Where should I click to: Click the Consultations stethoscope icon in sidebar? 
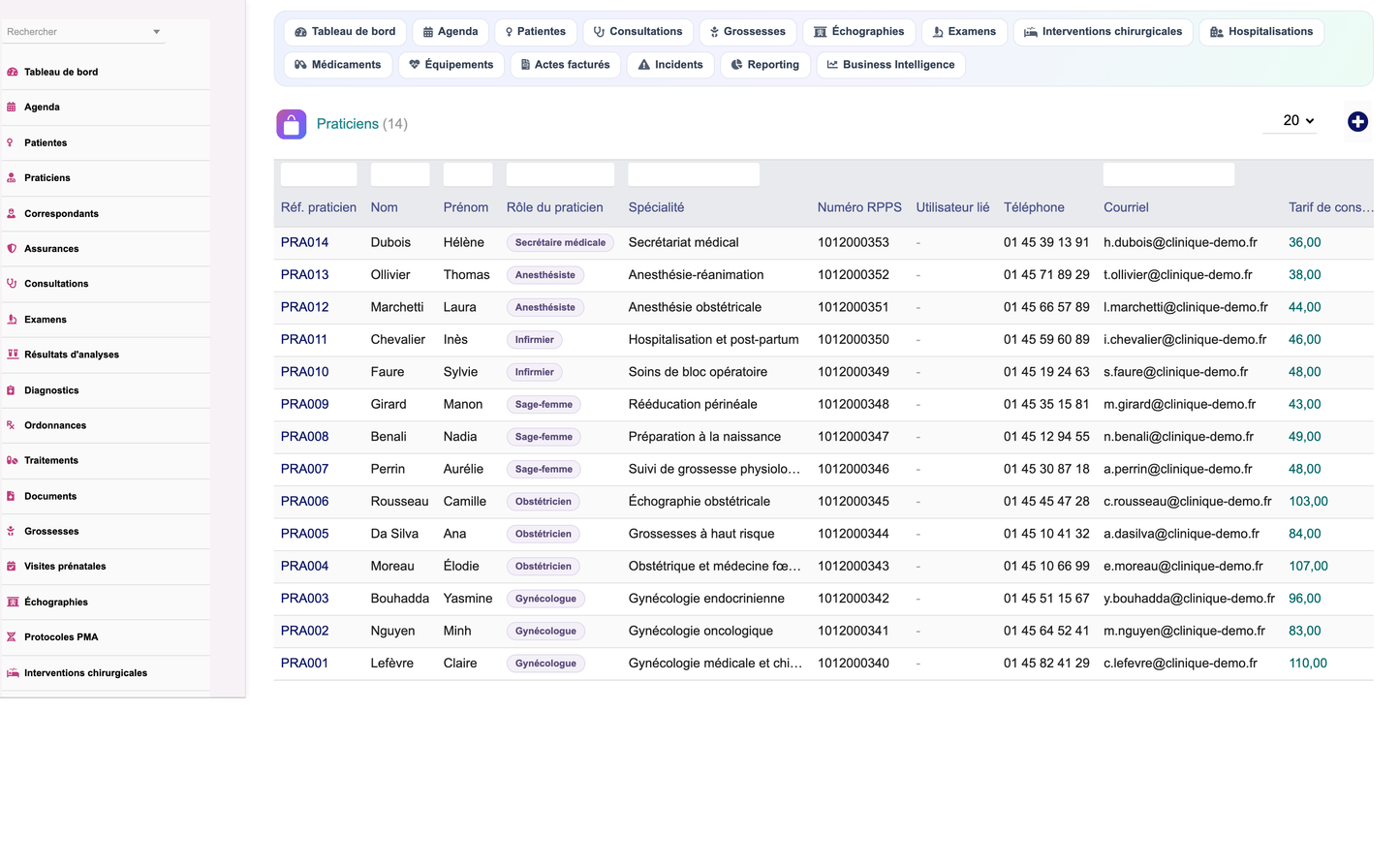[x=12, y=284]
